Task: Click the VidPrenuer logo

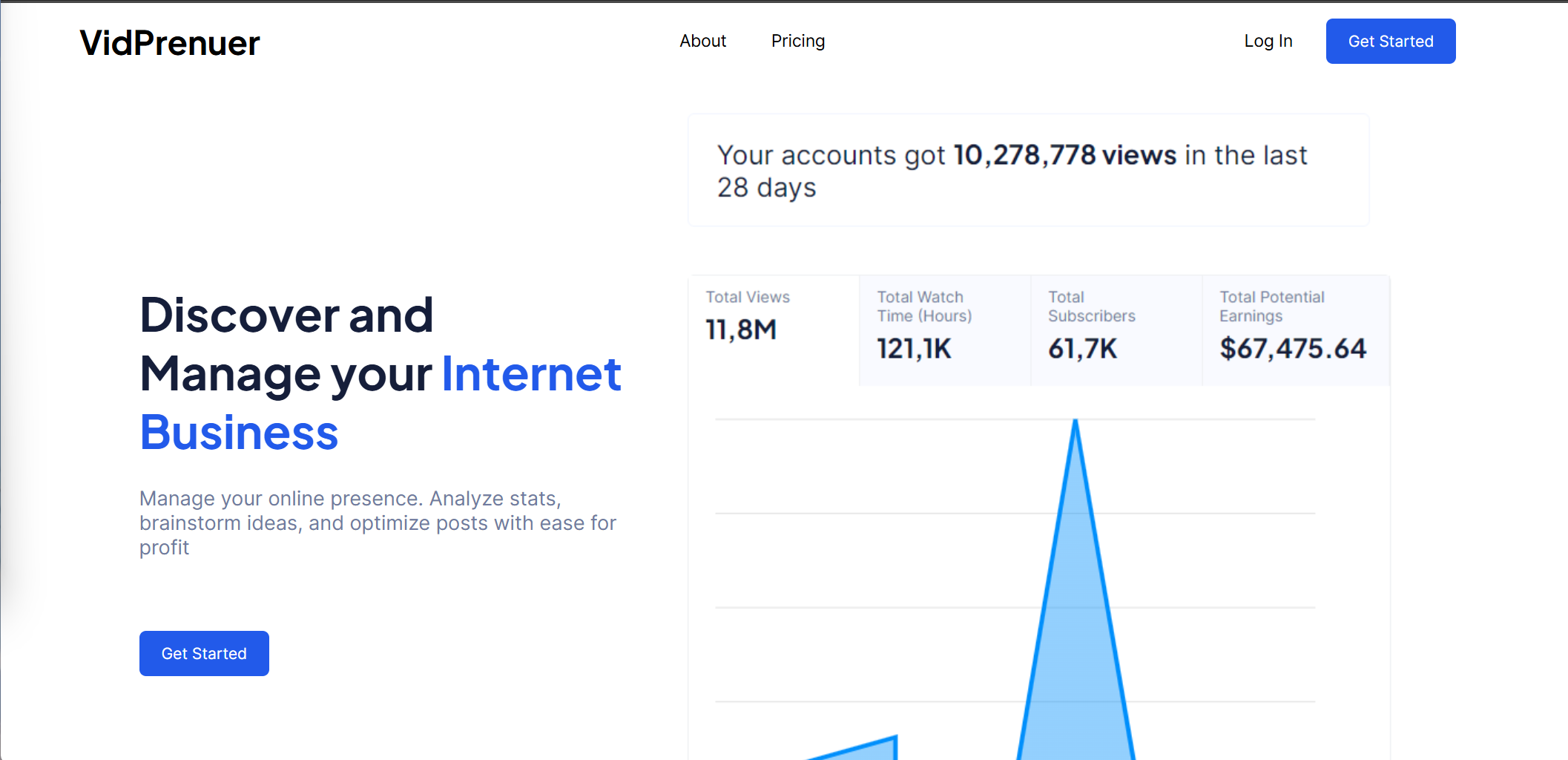Action: (x=170, y=43)
